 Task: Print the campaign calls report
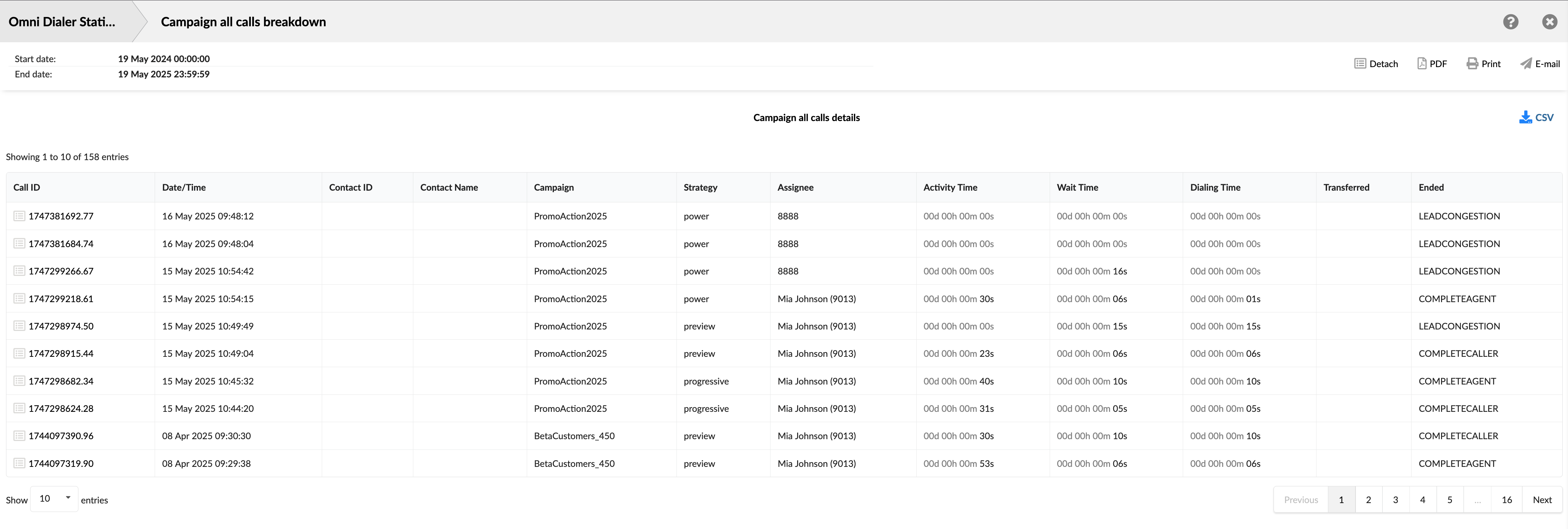click(x=1483, y=64)
